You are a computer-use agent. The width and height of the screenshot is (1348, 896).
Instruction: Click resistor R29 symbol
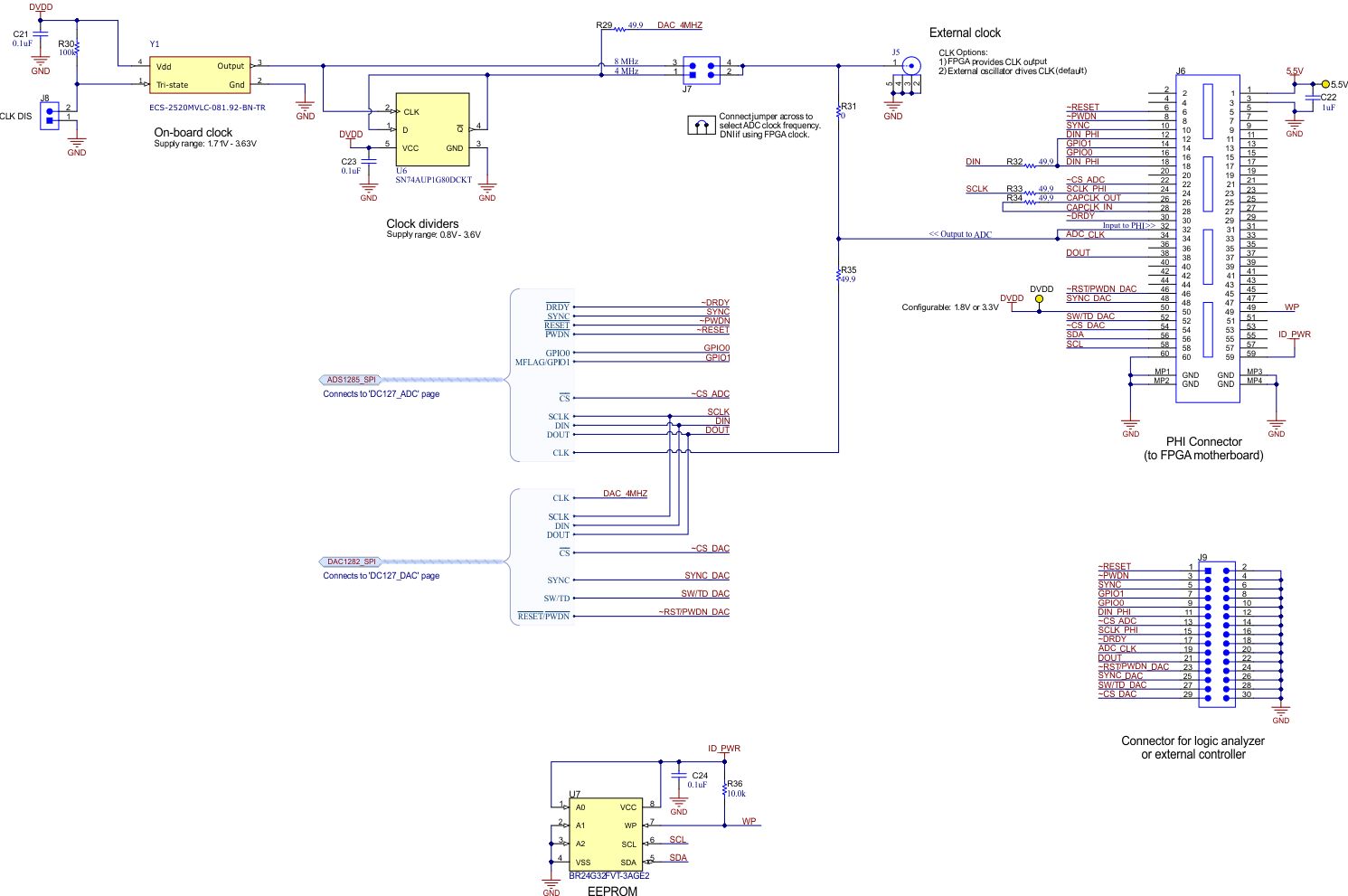pyautogui.click(x=620, y=29)
